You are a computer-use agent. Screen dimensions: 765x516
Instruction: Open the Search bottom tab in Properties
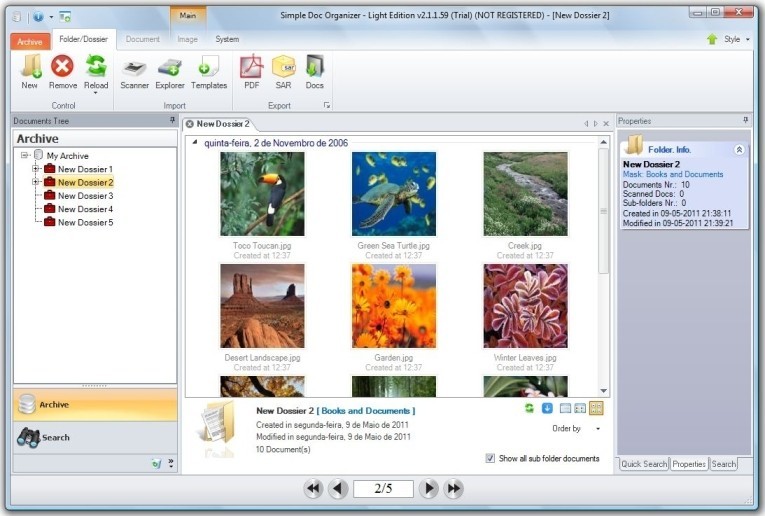[x=724, y=464]
